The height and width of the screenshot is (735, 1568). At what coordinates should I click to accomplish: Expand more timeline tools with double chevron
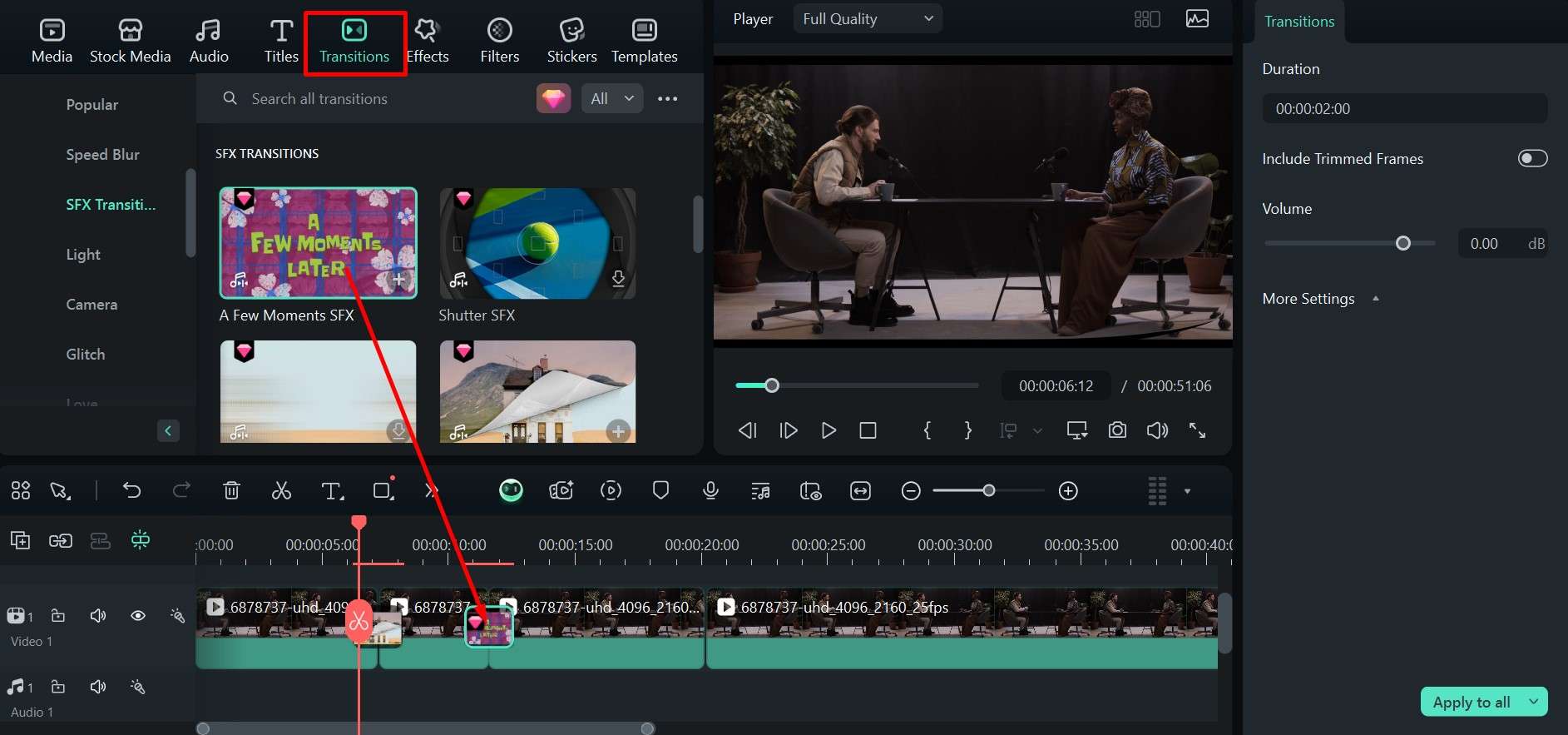coord(431,490)
